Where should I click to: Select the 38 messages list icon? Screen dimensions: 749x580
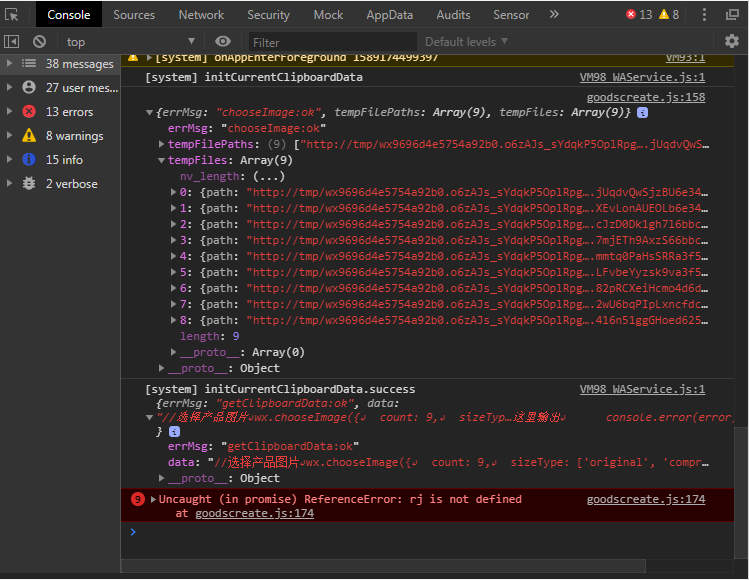point(29,64)
